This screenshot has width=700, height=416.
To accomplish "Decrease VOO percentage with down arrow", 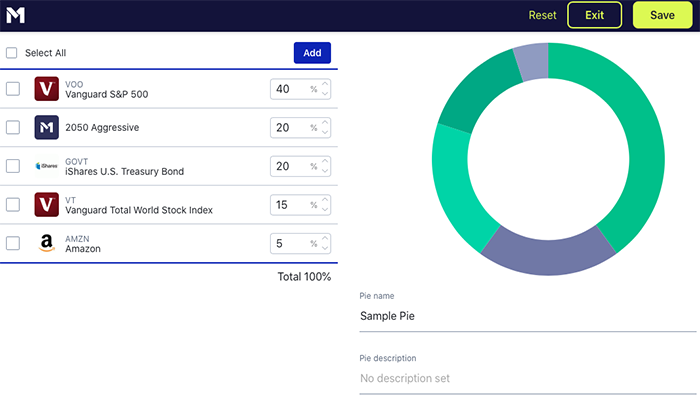I will [325, 94].
